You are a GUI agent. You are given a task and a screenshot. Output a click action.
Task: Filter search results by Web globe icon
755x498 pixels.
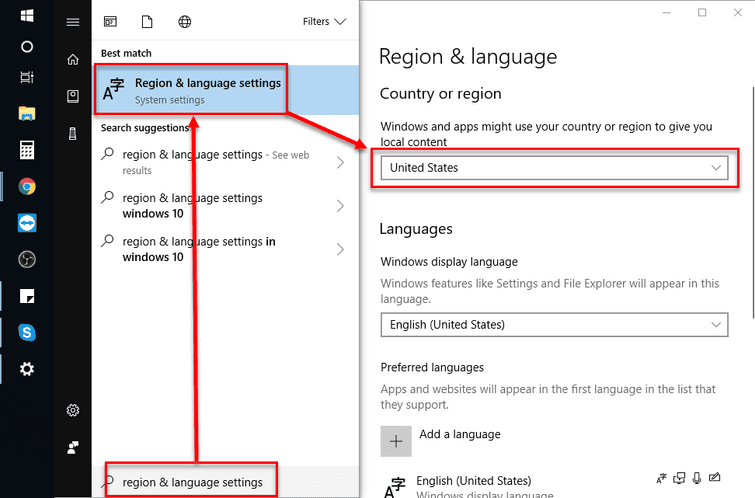click(x=184, y=22)
